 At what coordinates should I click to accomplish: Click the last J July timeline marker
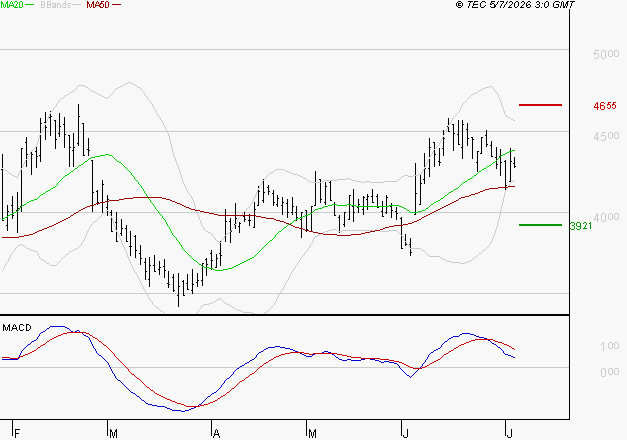[x=509, y=434]
